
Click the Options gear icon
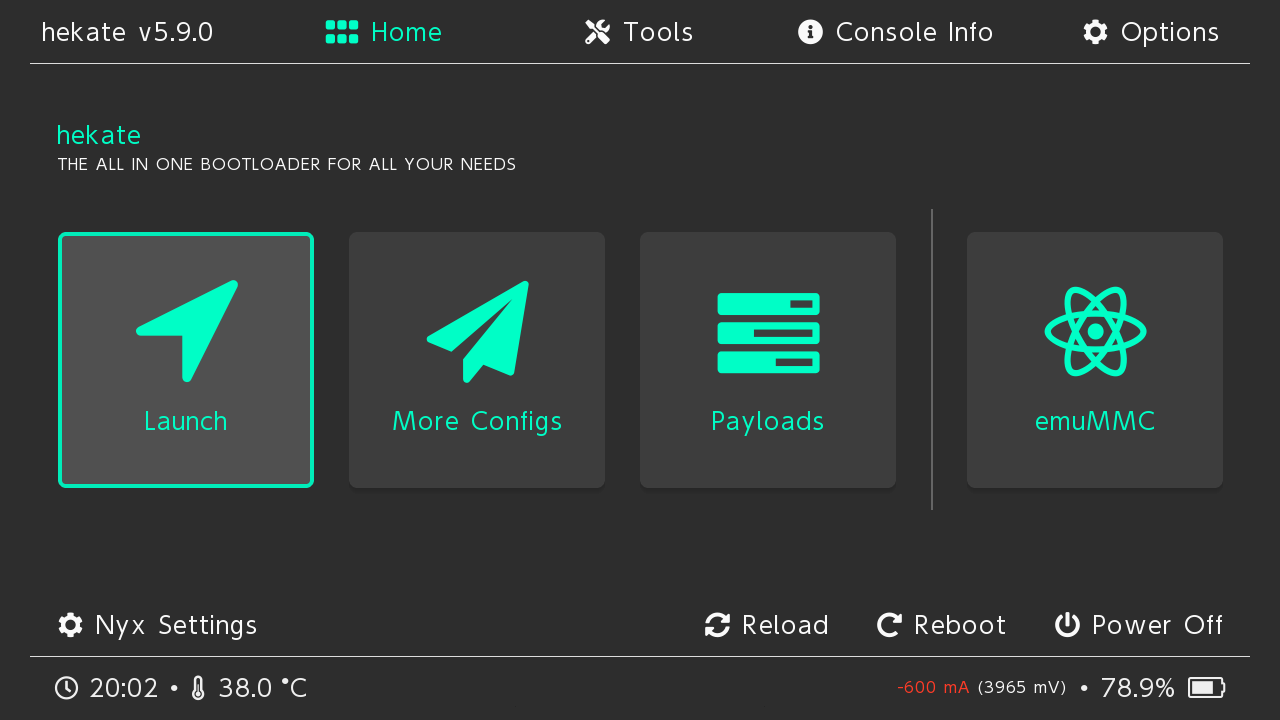[x=1095, y=32]
